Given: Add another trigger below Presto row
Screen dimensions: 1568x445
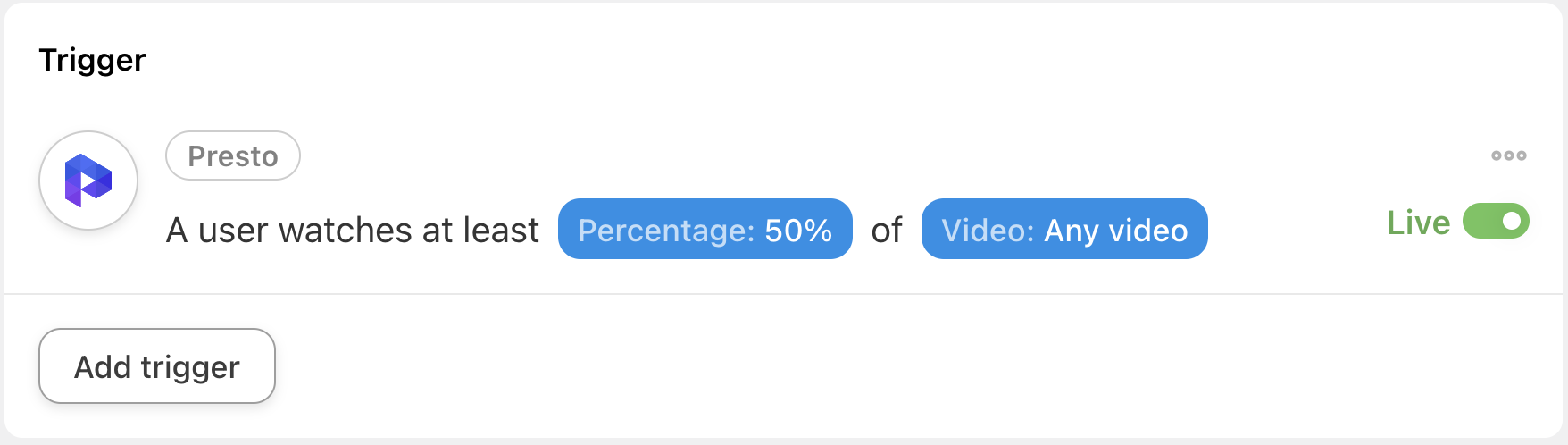Looking at the screenshot, I should 157,366.
